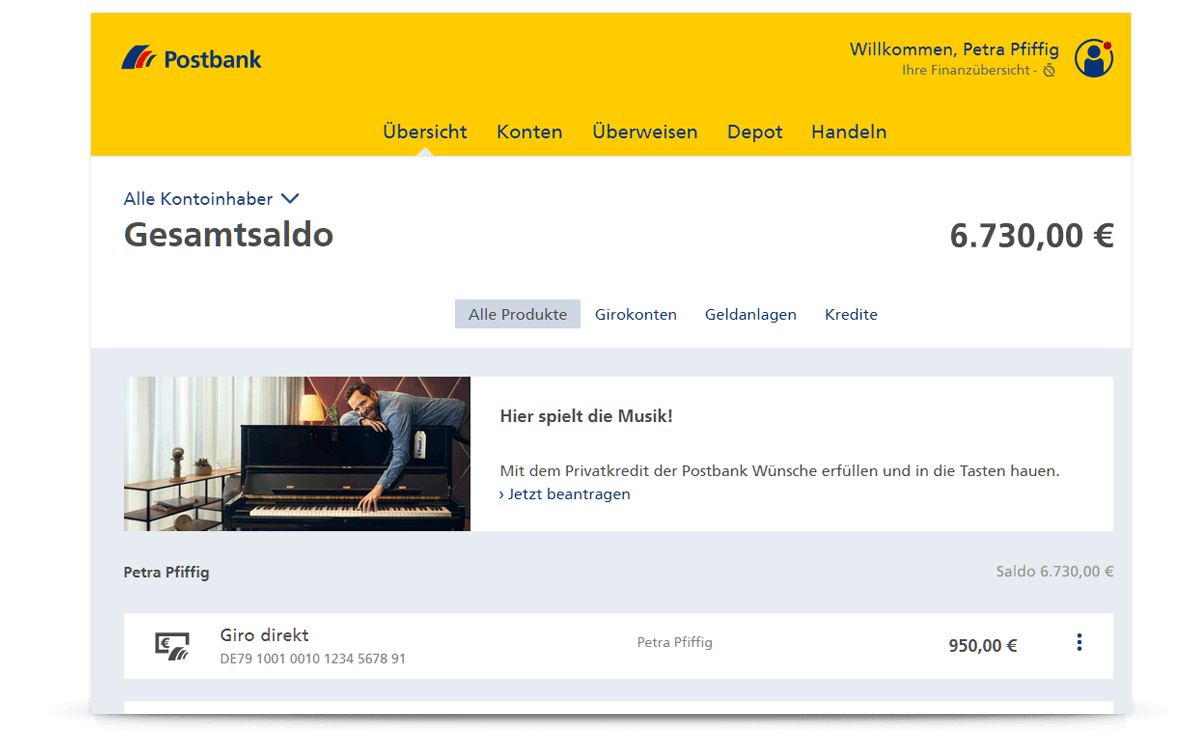Open the Übersicht navigation tab
The width and height of the screenshot is (1200, 750).
coord(425,132)
